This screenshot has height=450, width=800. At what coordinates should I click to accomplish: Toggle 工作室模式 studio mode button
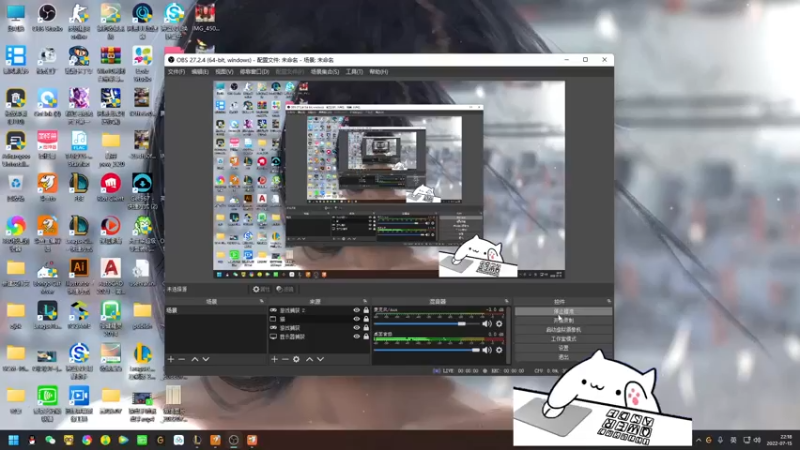pyautogui.click(x=563, y=339)
